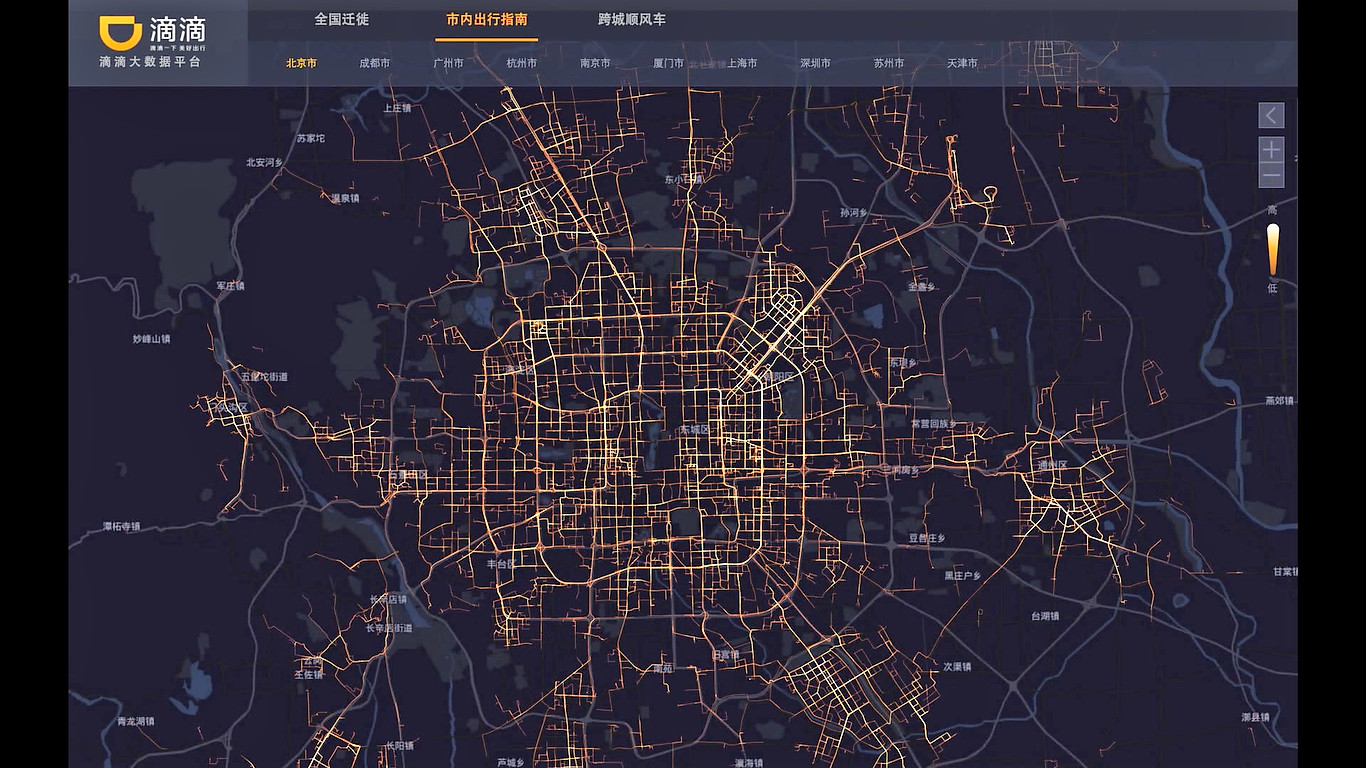The image size is (1366, 768).
Task: Select 北京市 in the city bar
Action: coord(301,63)
